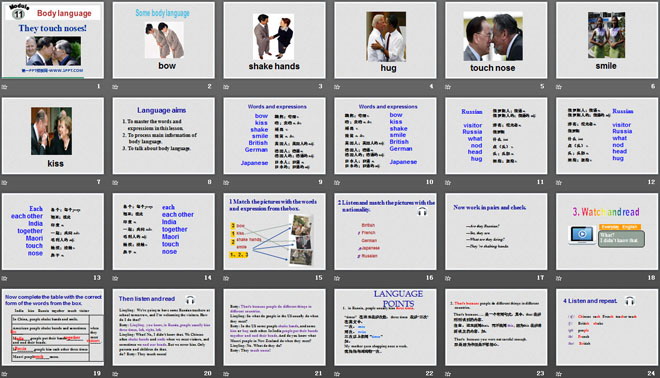Click the animation star icon under slide 19

pyautogui.click(x=5, y=373)
